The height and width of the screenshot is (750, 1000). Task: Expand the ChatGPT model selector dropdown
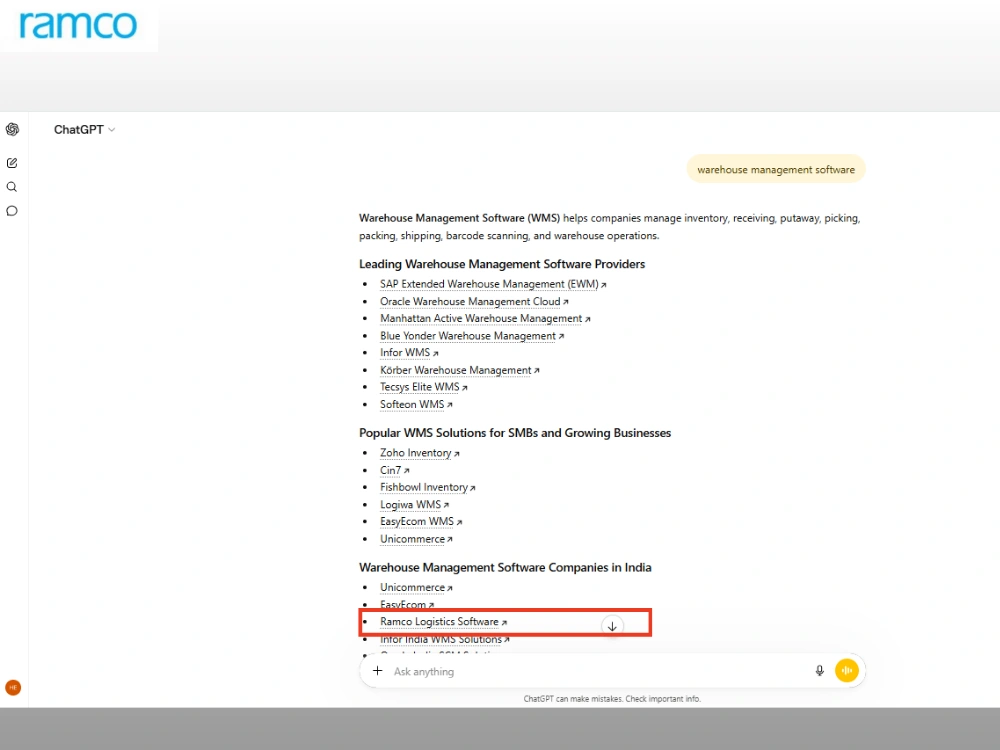84,129
